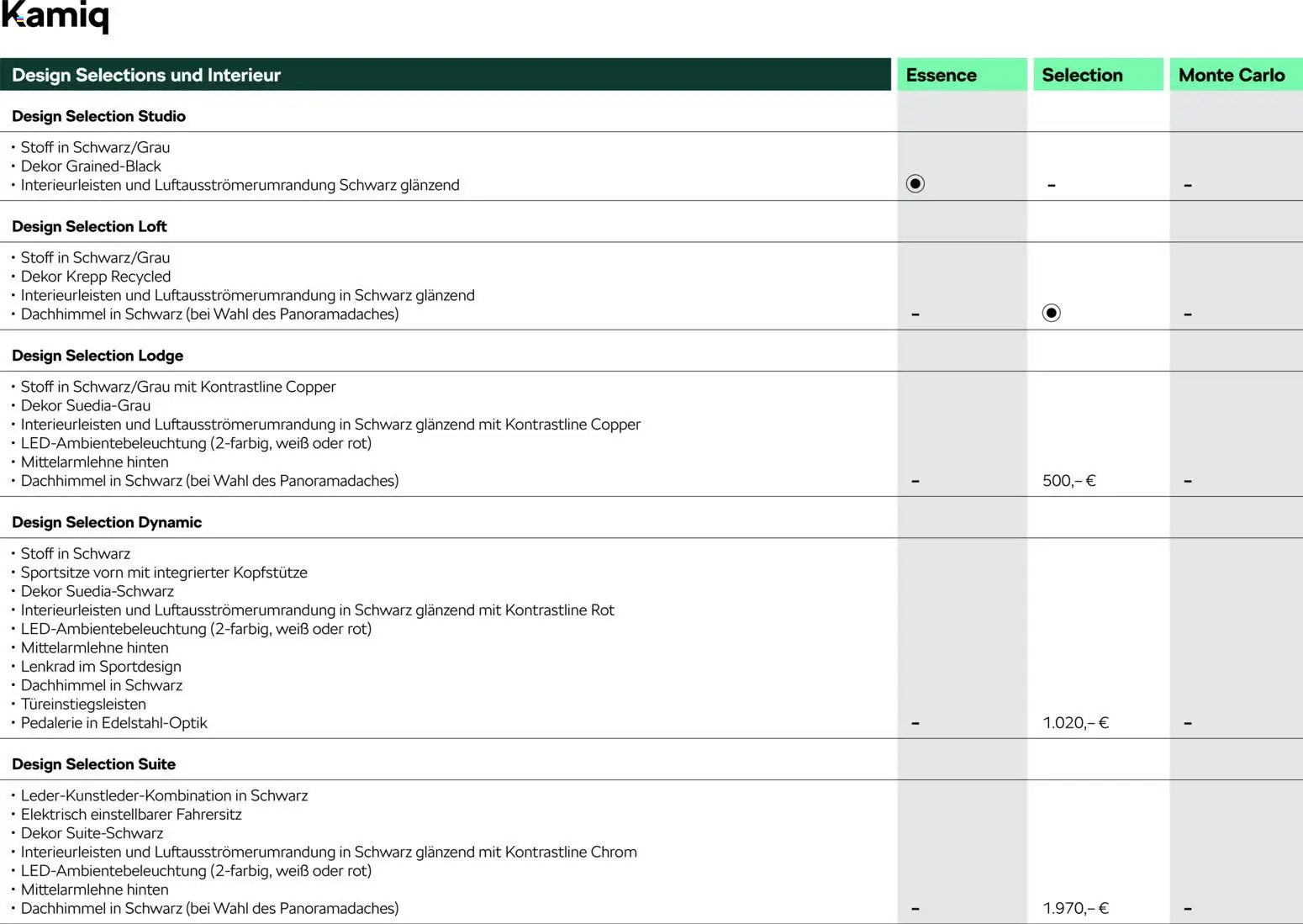Collapse the Design Selection Lodge heading
Screen dimensions: 1303x924
[98, 356]
